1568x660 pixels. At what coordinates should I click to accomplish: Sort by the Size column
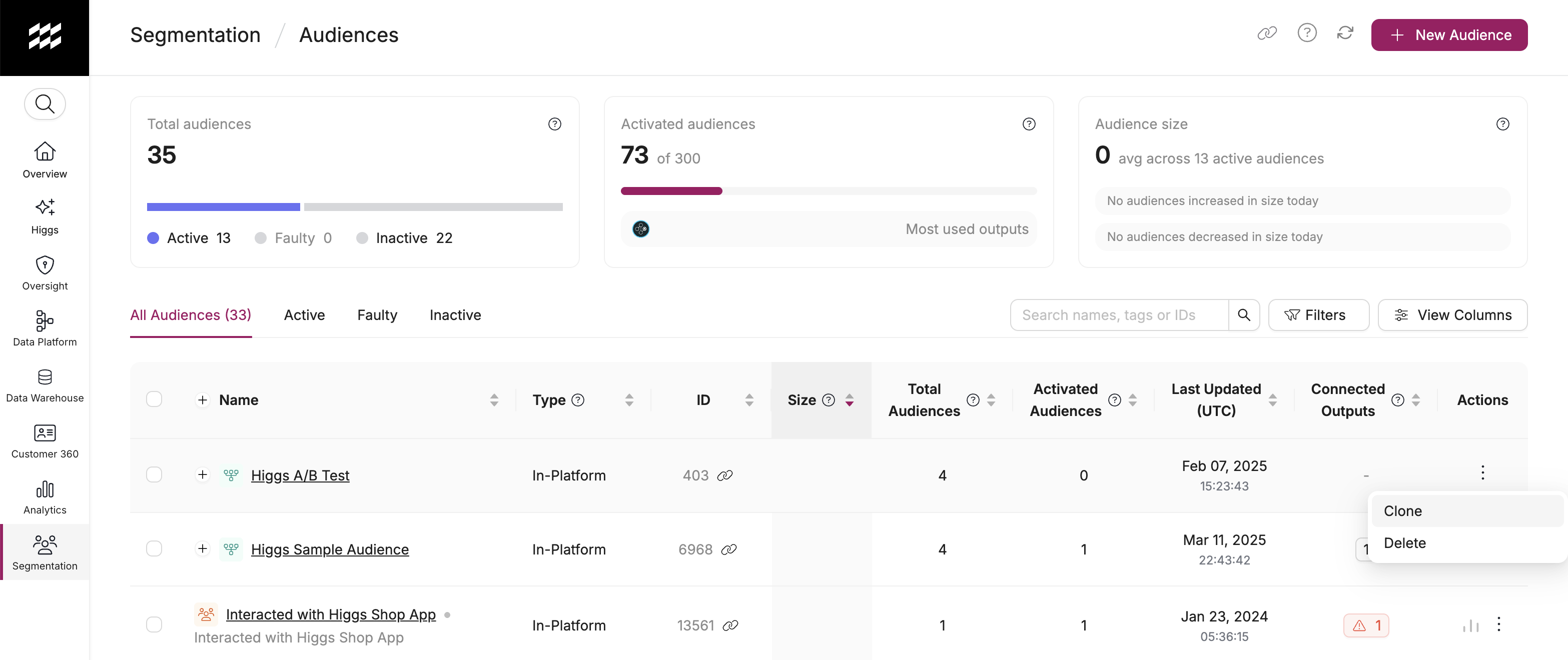coord(849,400)
